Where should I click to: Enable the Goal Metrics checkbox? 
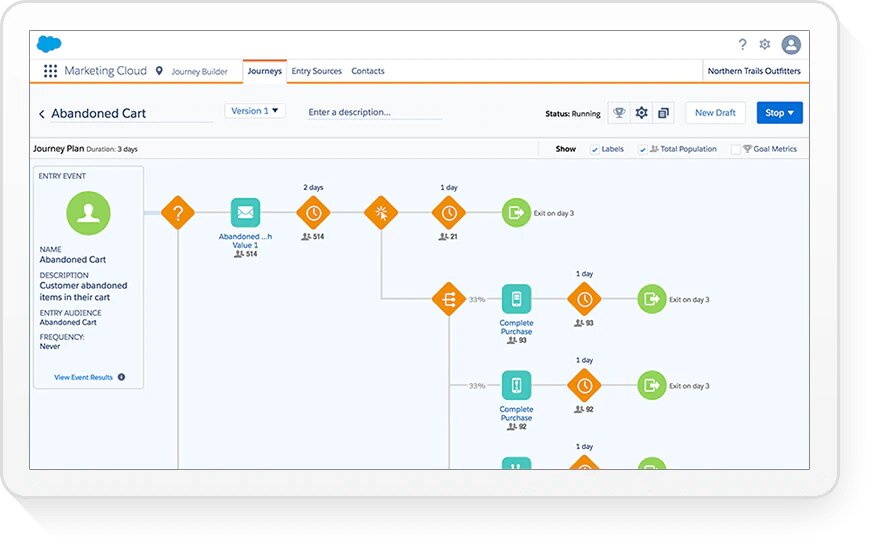[x=736, y=149]
